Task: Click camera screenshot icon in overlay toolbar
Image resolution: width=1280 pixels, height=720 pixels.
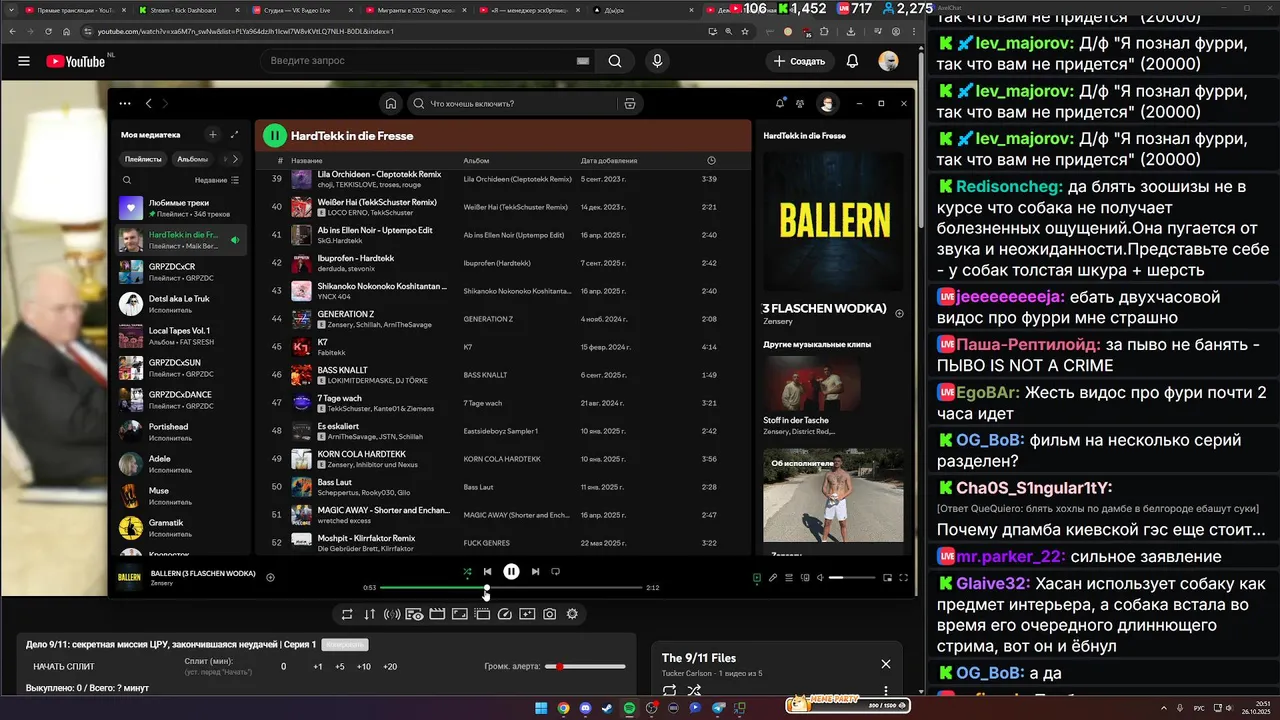Action: coord(549,614)
